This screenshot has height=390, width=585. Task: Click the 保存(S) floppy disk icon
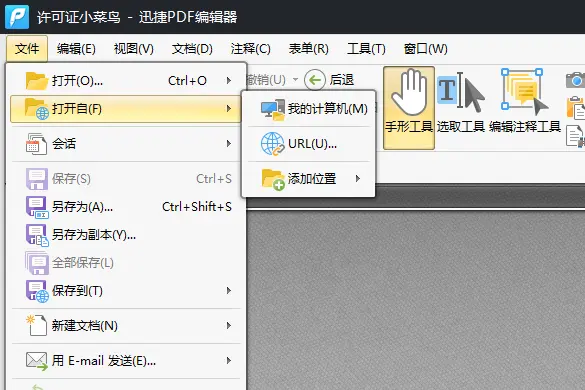coord(37,179)
